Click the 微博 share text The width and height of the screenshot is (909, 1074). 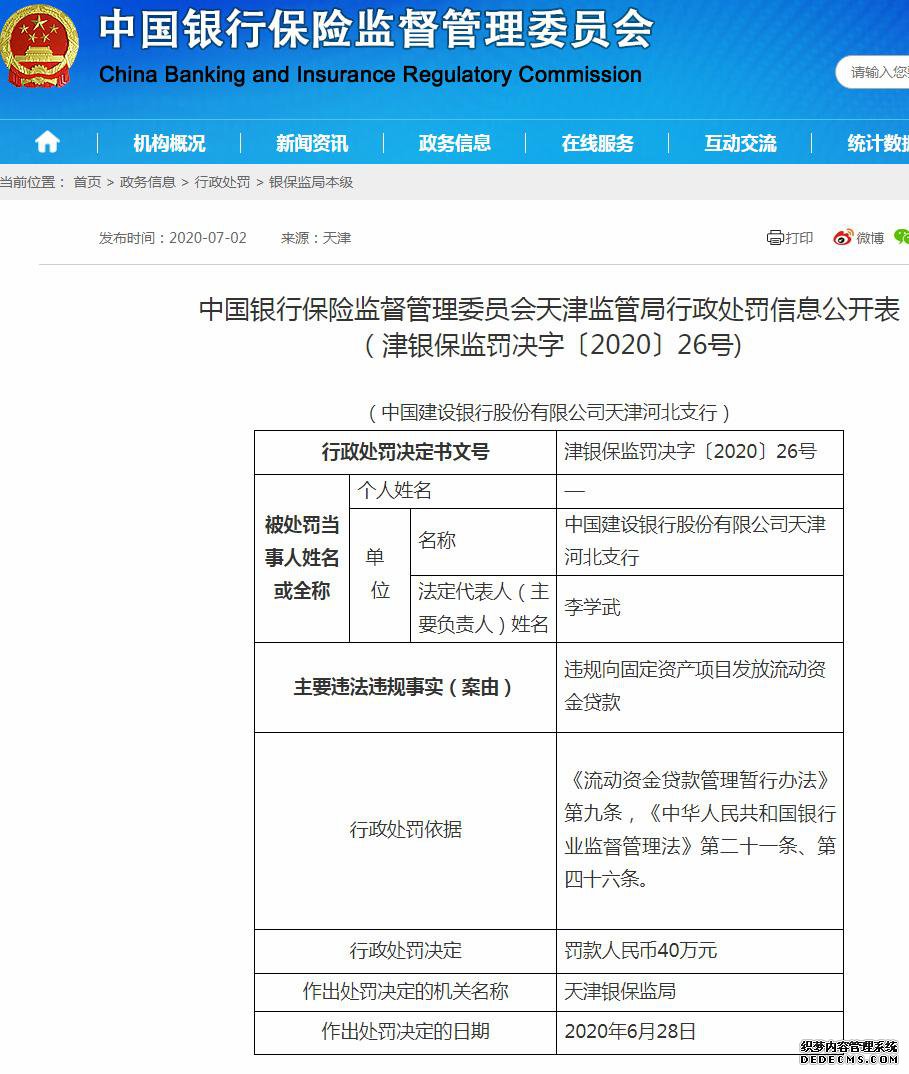870,238
